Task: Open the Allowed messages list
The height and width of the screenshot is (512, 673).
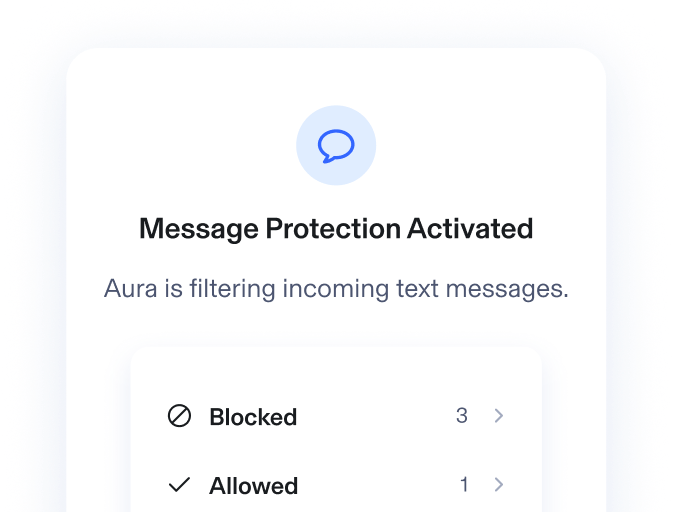Action: coord(336,485)
